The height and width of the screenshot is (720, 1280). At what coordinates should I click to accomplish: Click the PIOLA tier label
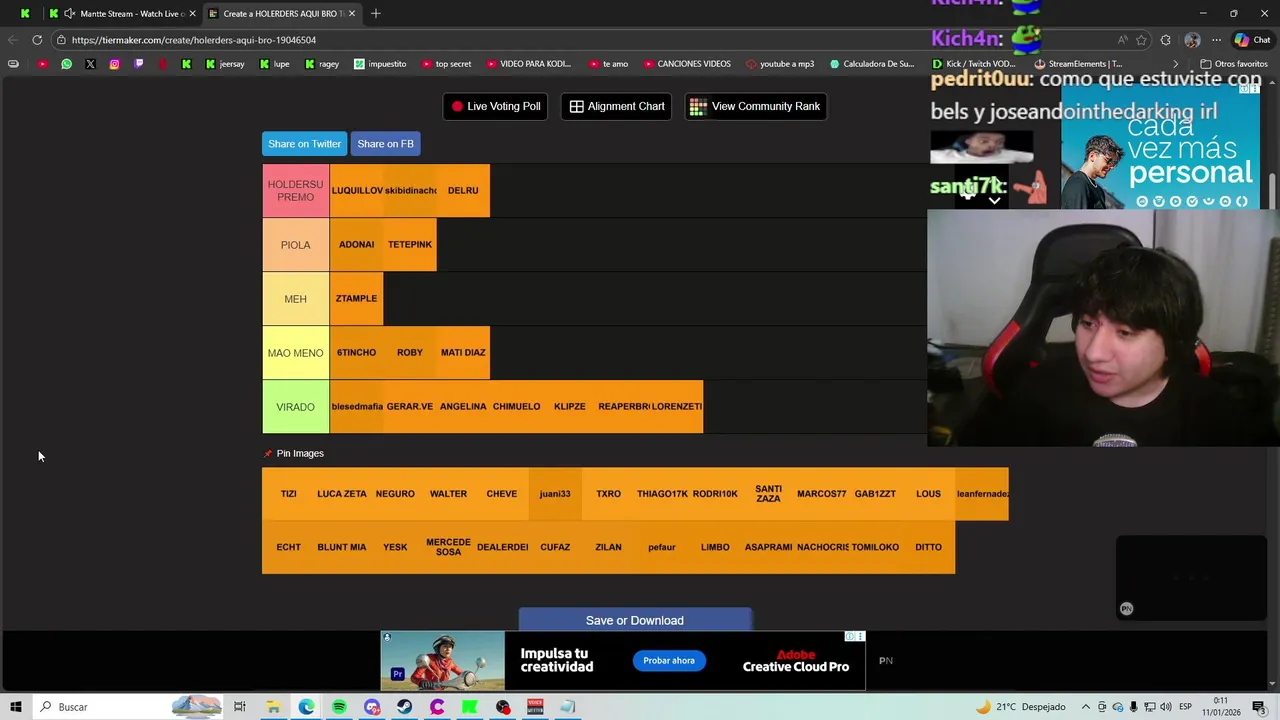[x=295, y=245]
